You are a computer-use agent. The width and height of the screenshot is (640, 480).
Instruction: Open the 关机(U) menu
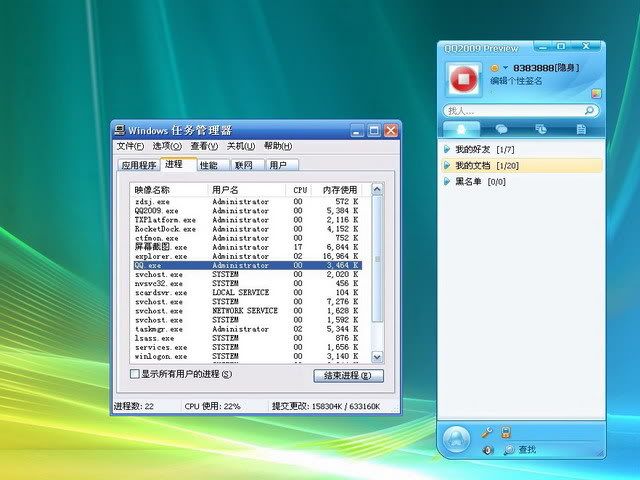(241, 146)
